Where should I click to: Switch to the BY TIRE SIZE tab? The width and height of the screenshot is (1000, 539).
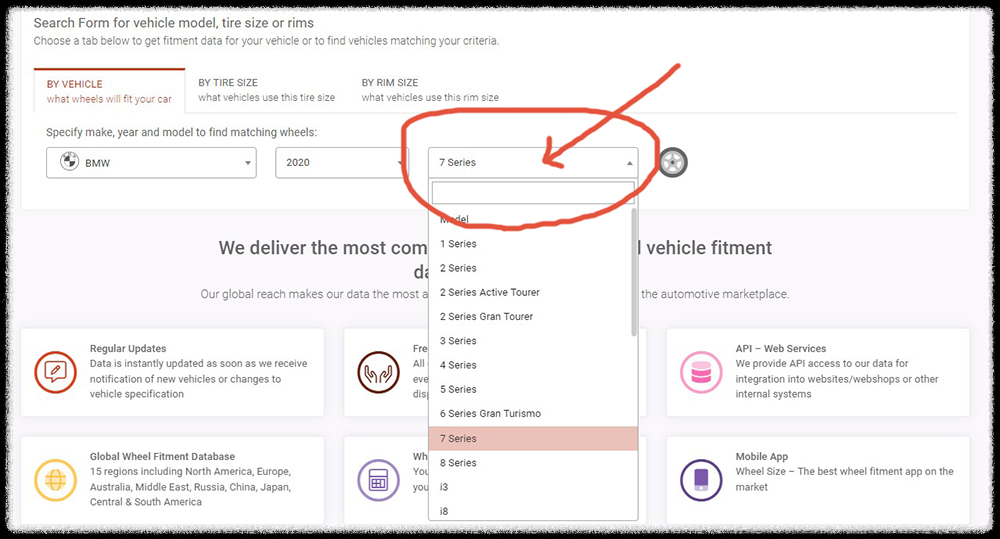pyautogui.click(x=266, y=90)
